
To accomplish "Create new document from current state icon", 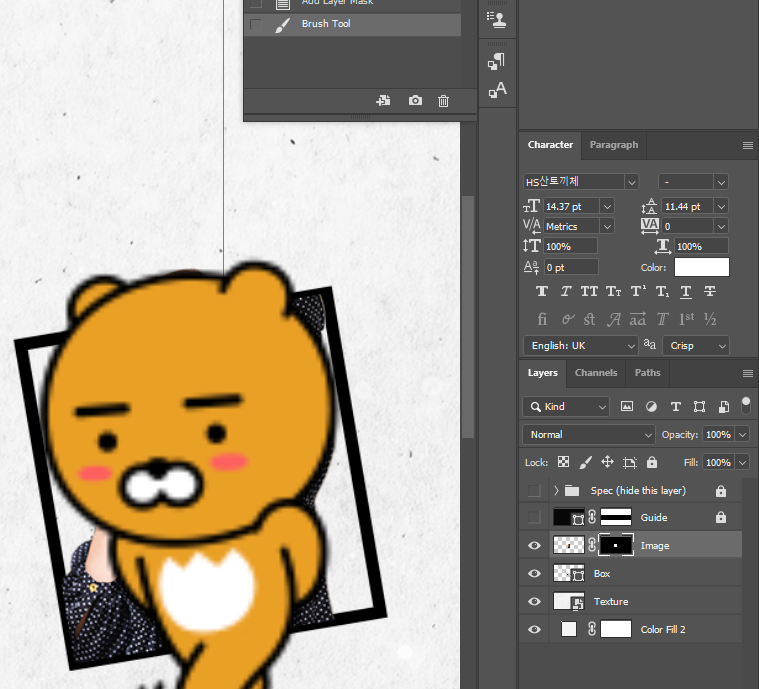I will (x=383, y=101).
